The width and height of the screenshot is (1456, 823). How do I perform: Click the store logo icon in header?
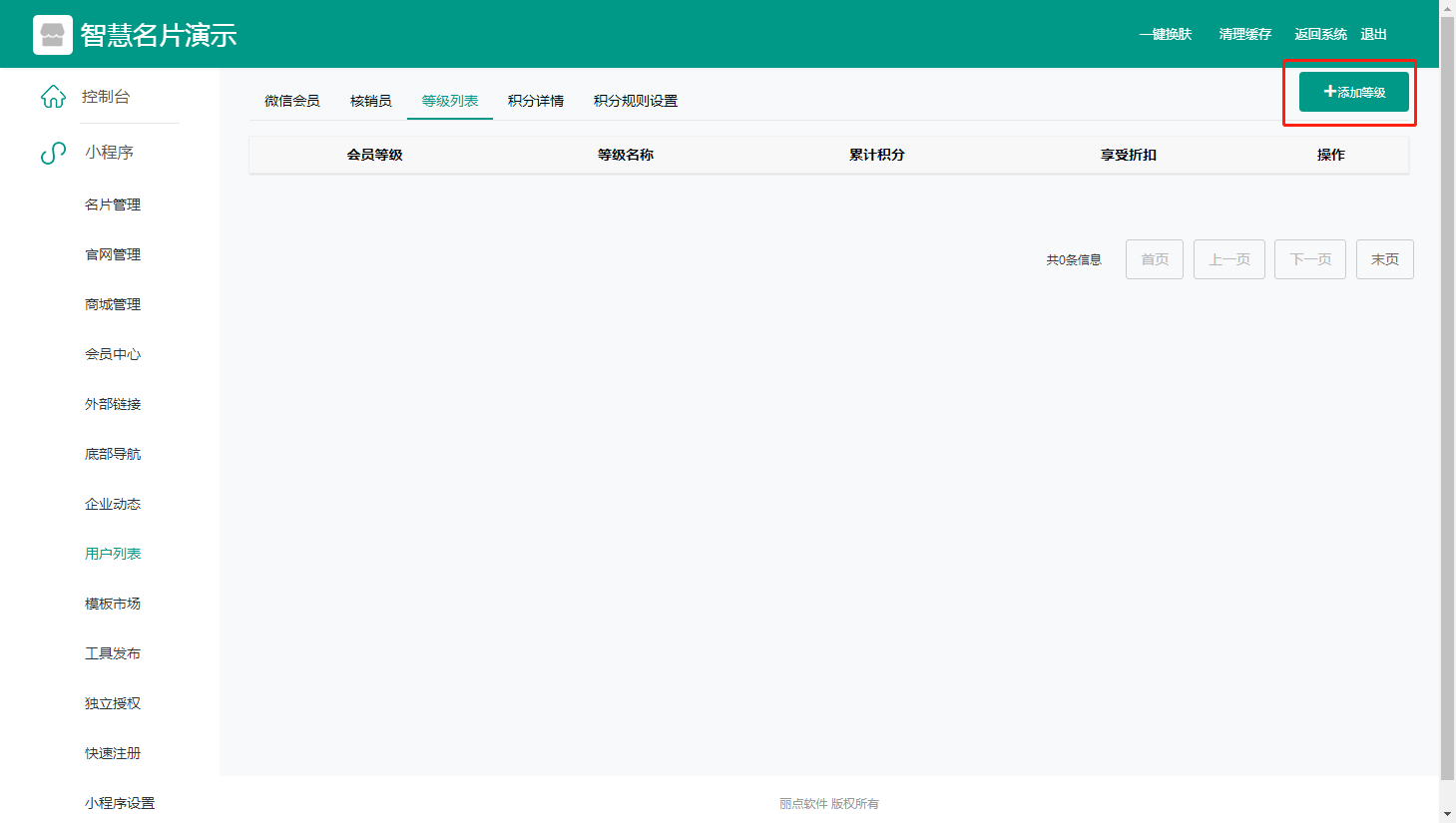[x=53, y=35]
